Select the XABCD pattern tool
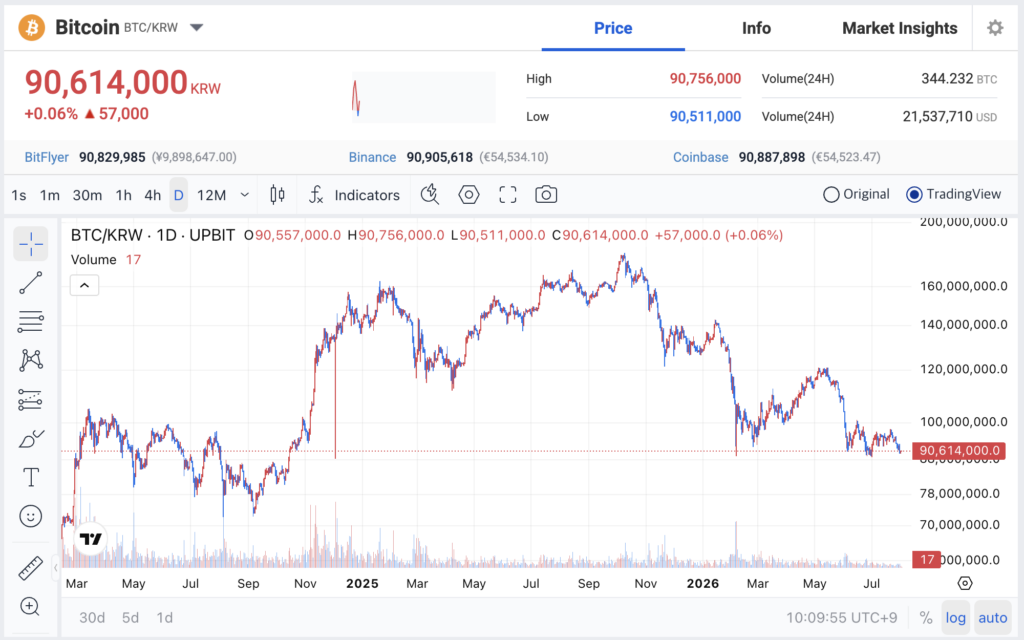Screen dimensions: 1024x640 [31, 360]
